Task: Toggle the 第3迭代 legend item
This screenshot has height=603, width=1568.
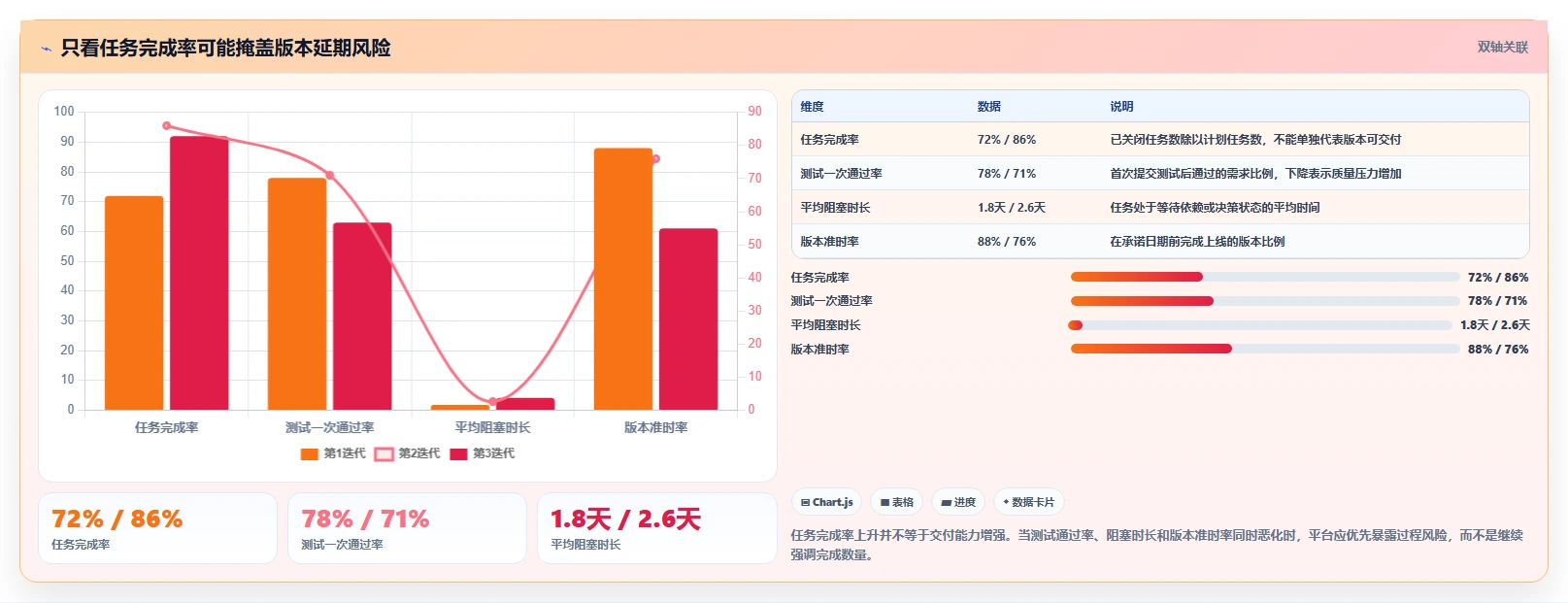Action: 483,453
